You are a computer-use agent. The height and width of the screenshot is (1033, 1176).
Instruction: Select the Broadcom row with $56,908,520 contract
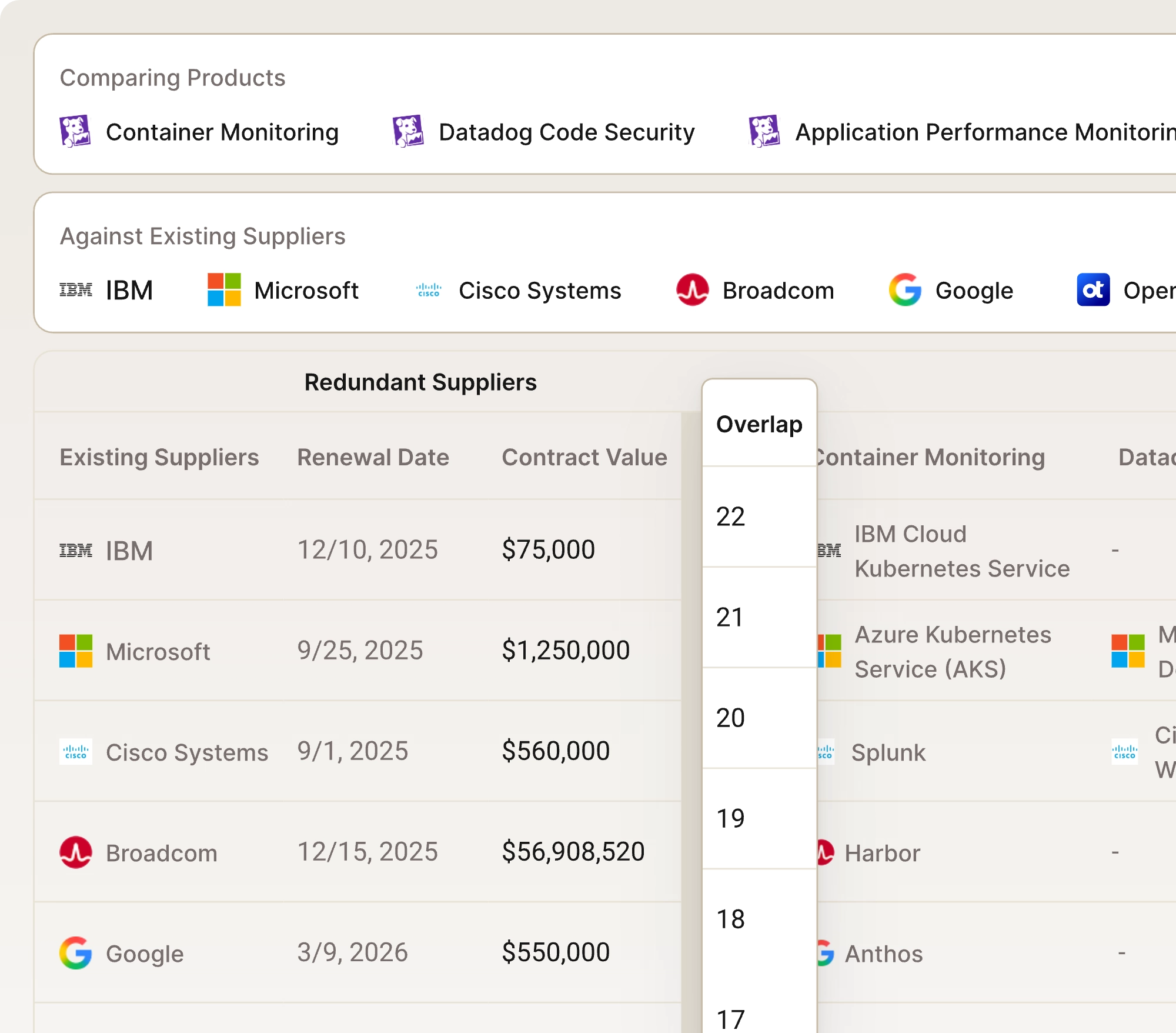tap(572, 851)
